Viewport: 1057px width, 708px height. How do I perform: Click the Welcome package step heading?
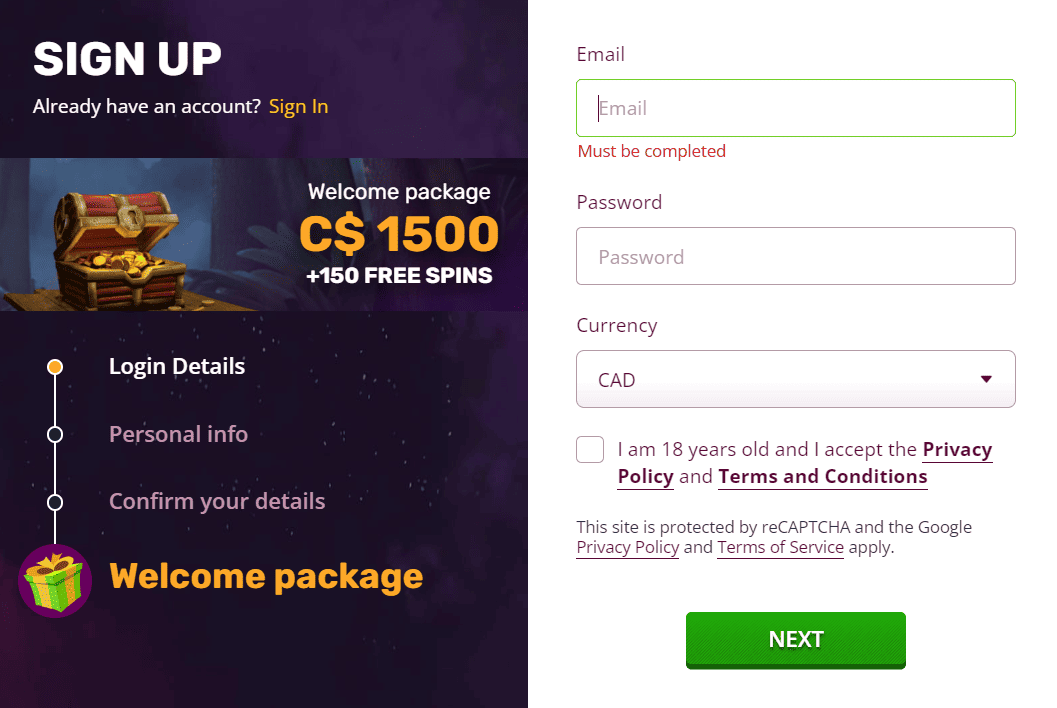coord(266,577)
